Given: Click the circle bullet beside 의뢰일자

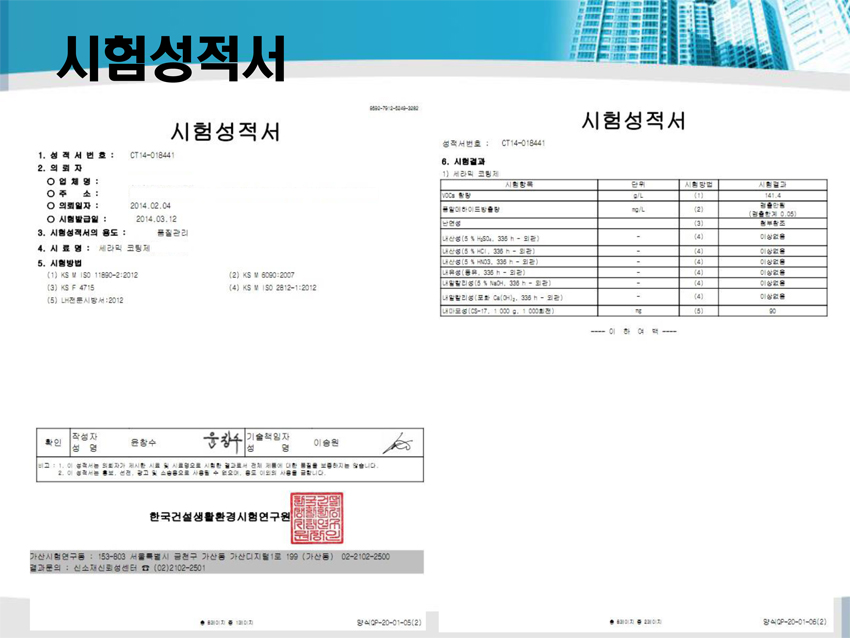Looking at the screenshot, I should pos(50,205).
